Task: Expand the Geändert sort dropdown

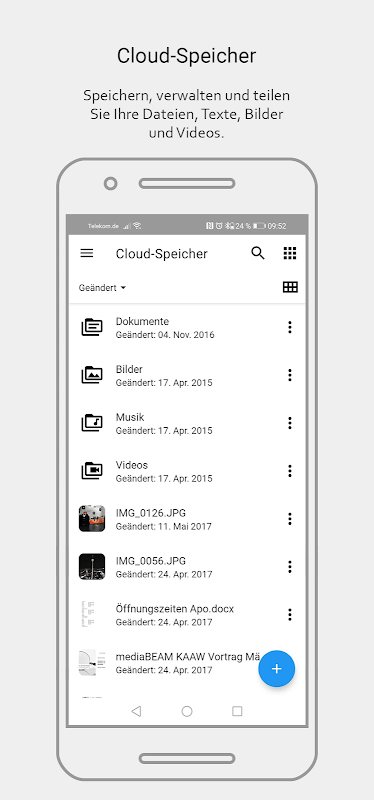Action: [102, 288]
